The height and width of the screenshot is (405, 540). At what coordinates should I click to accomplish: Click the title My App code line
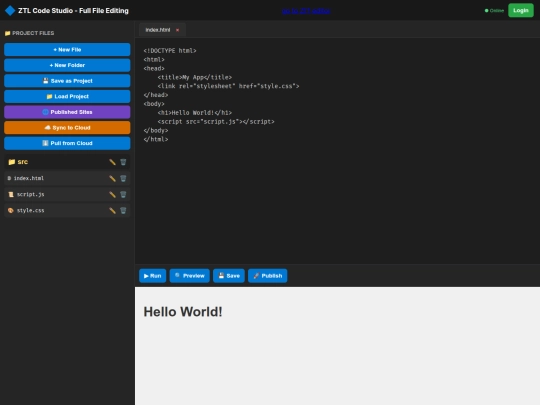[x=195, y=77]
